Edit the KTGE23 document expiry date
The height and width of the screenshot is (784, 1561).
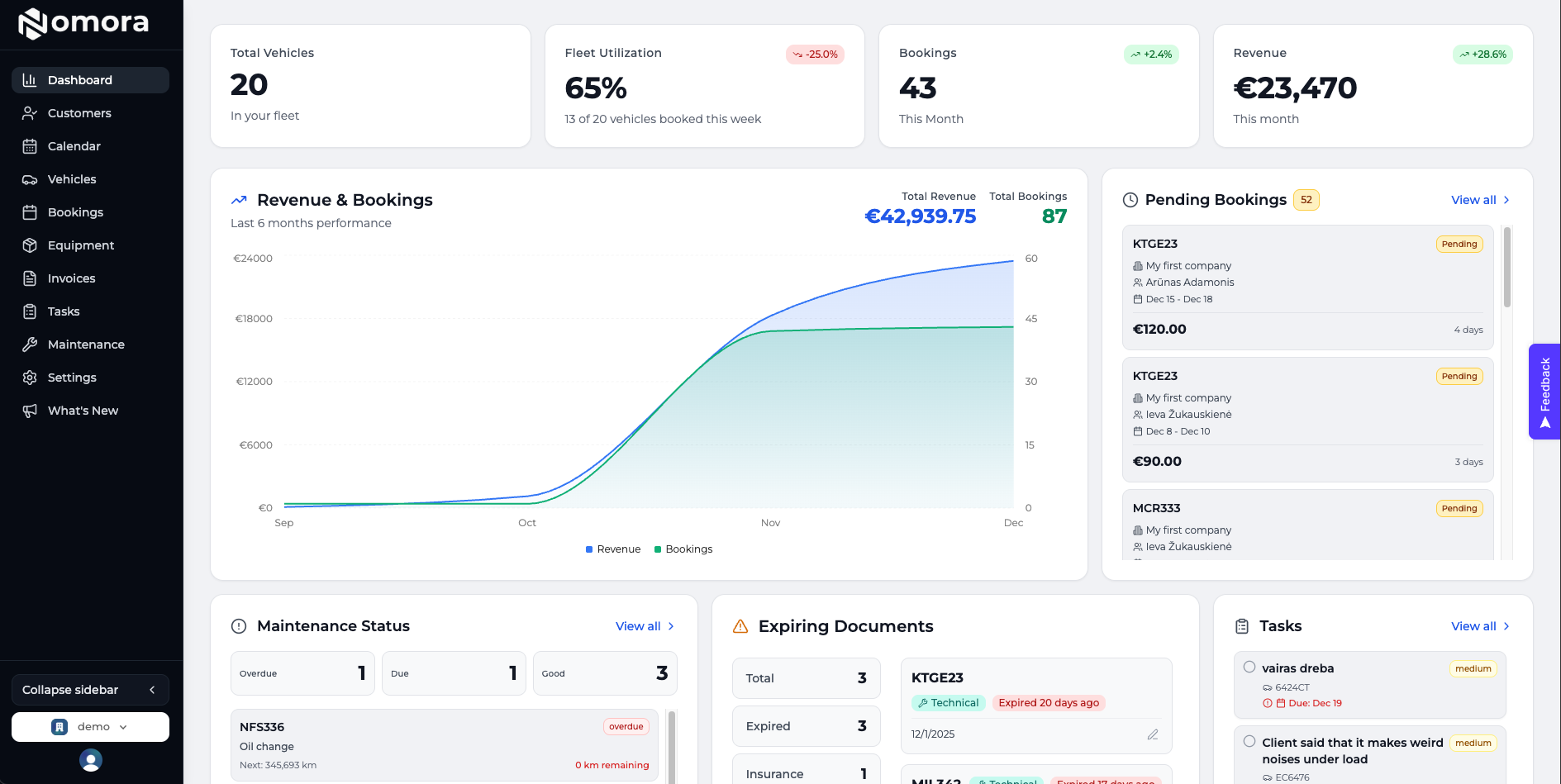[x=1153, y=734]
